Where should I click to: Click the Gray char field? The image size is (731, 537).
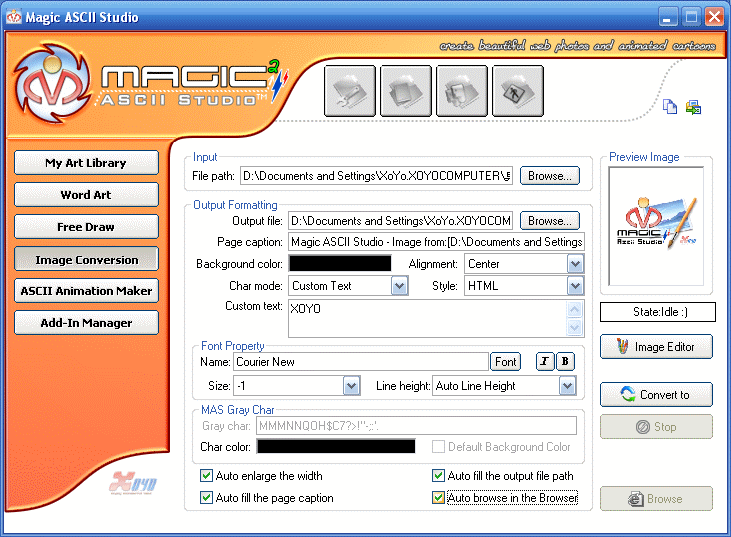point(416,426)
